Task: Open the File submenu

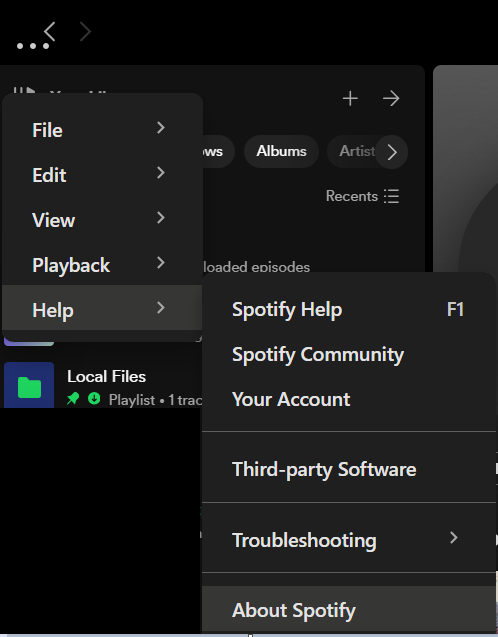Action: tap(102, 130)
